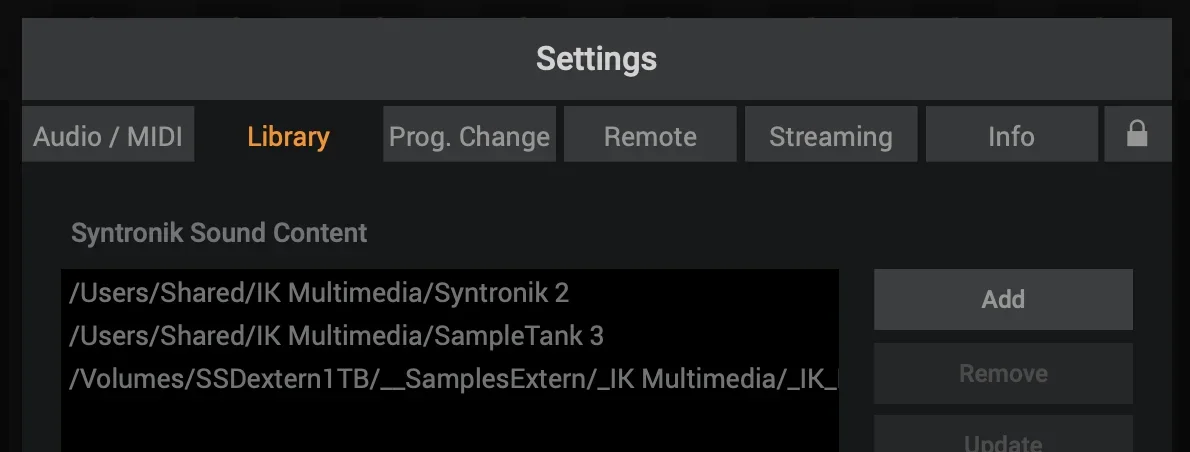Choose the SSDextern1TB volume path entry
This screenshot has height=452, width=1190.
pos(450,379)
